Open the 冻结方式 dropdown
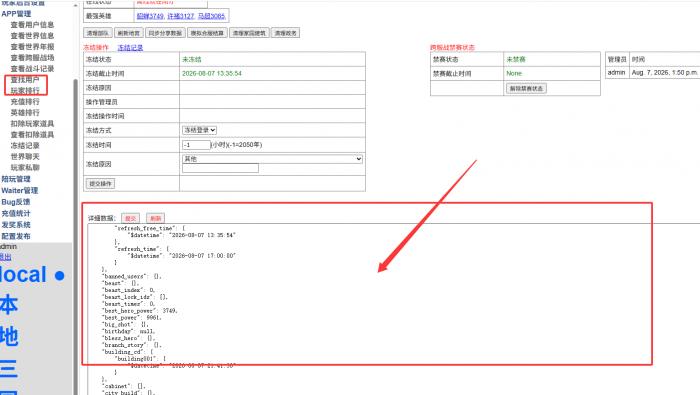 (200, 130)
